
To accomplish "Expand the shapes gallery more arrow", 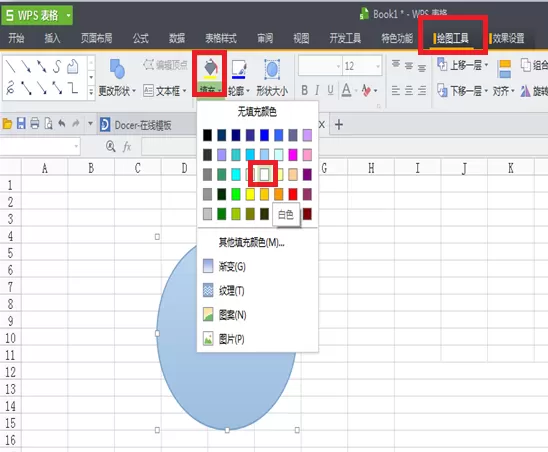I will click(x=91, y=92).
